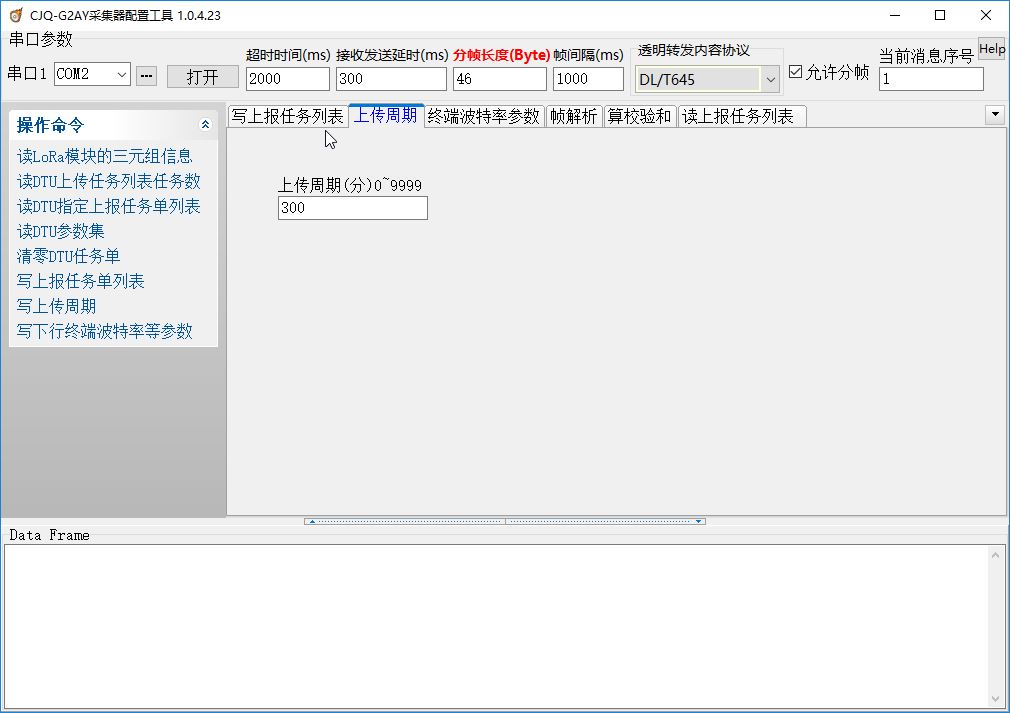Click the 写上传周期 command link
1010x713 pixels.
[56, 305]
